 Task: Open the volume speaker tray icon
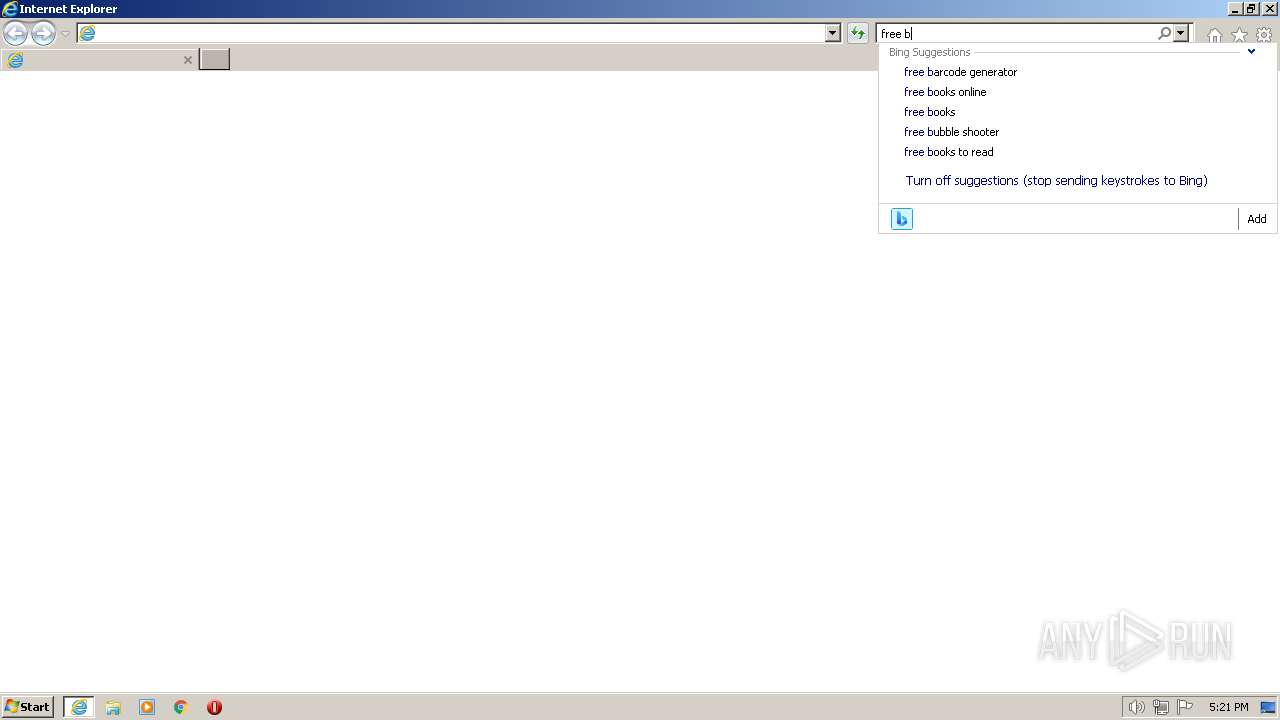pyautogui.click(x=1136, y=707)
